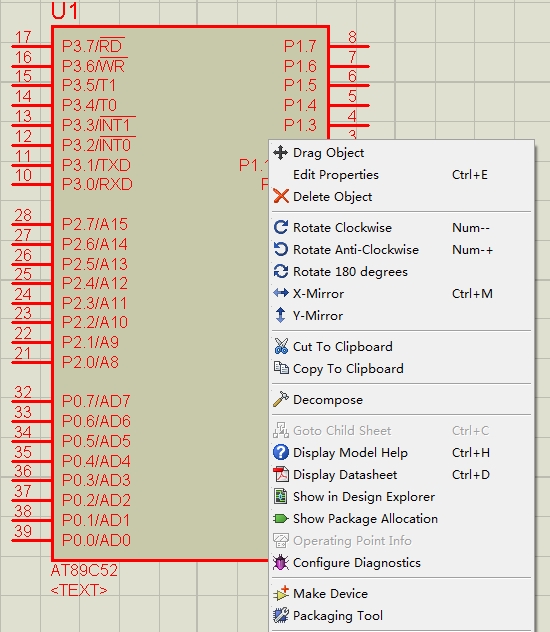Click the Y-Mirror vertical arrow icon
550x632 pixels.
point(280,315)
